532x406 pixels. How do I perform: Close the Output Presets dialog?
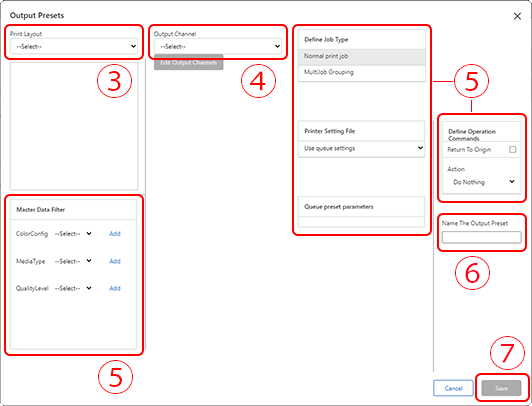[x=517, y=16]
